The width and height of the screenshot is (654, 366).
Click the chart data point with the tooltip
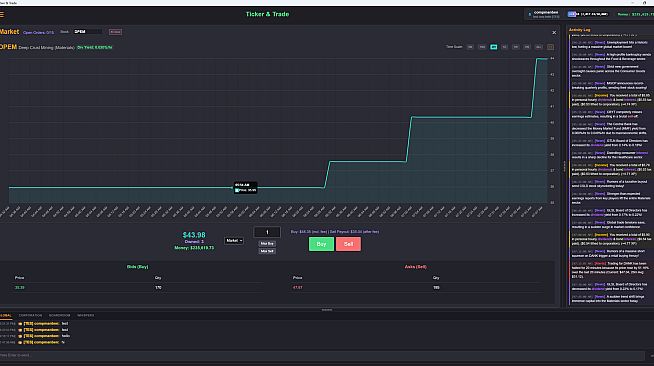pos(233,188)
